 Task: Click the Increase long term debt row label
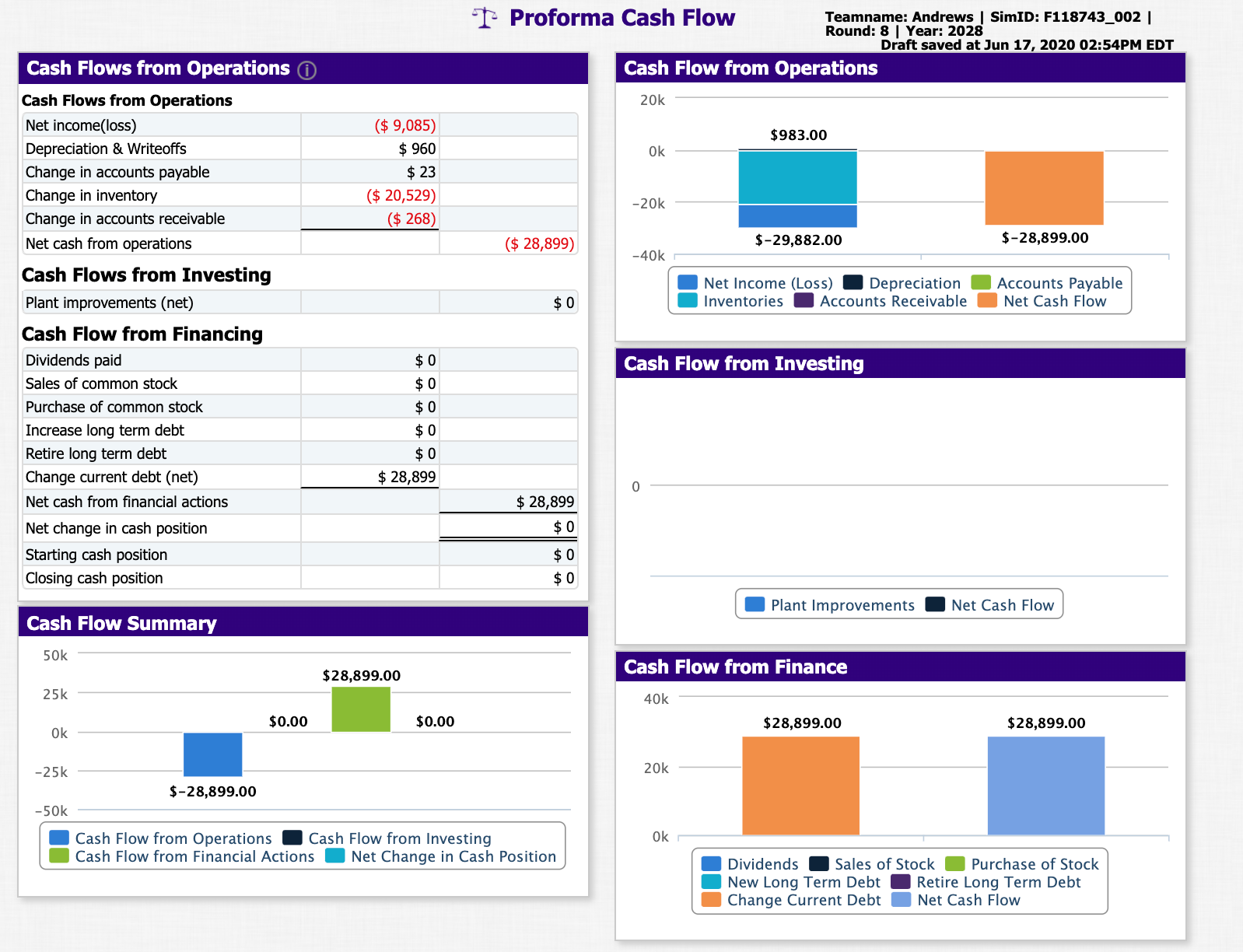pyautogui.click(x=105, y=430)
